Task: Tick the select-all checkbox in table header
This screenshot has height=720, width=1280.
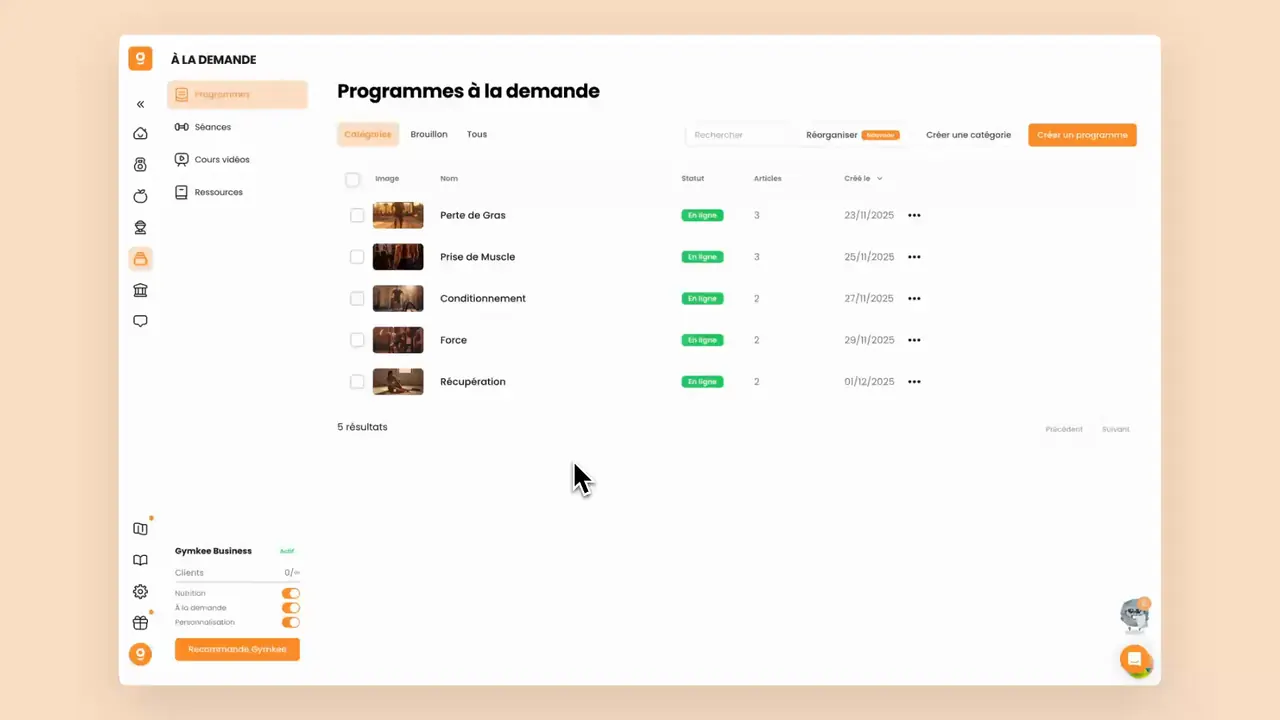Action: (352, 180)
